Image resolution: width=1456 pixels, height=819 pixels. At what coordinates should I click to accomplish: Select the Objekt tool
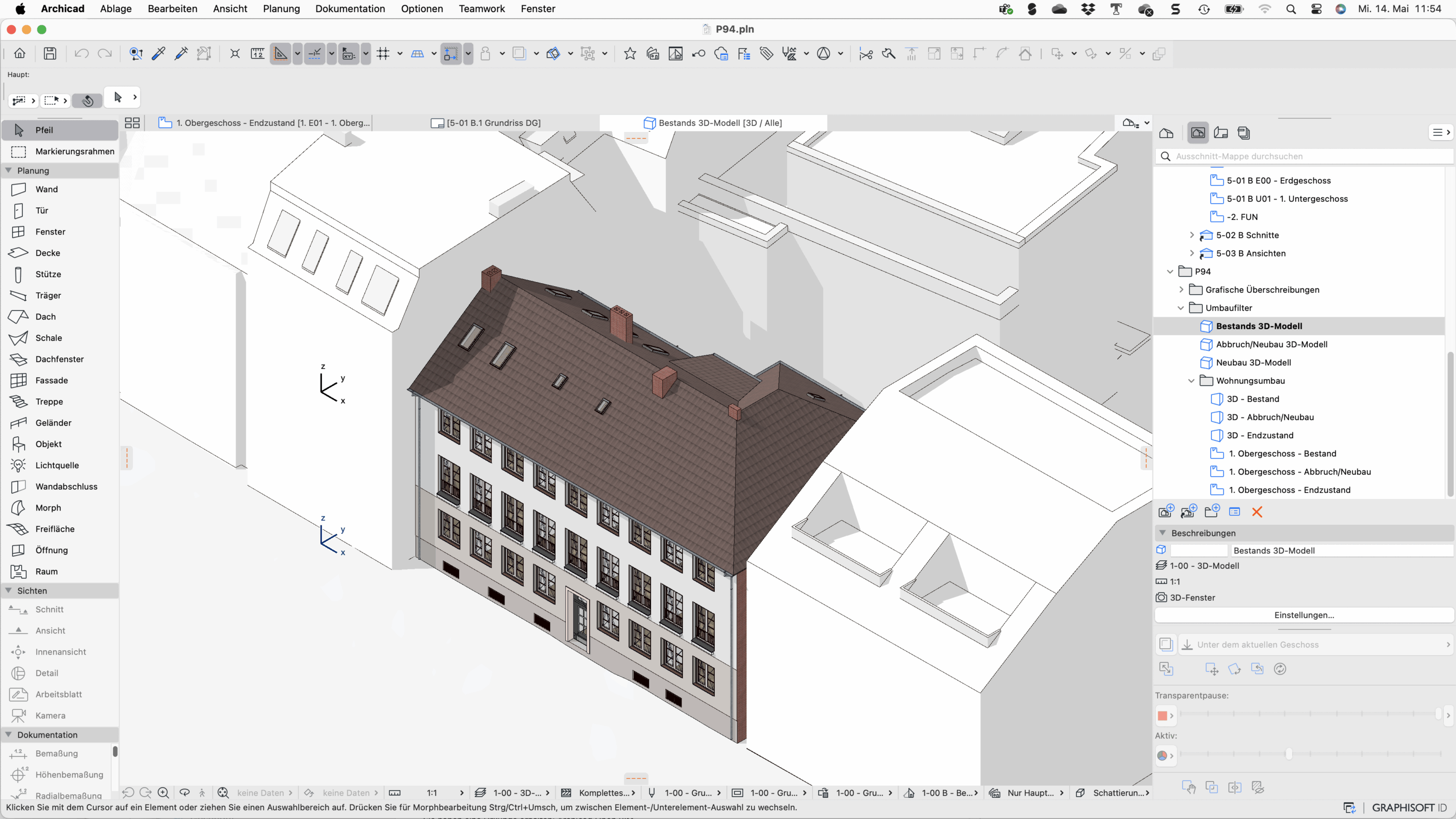pyautogui.click(x=59, y=444)
